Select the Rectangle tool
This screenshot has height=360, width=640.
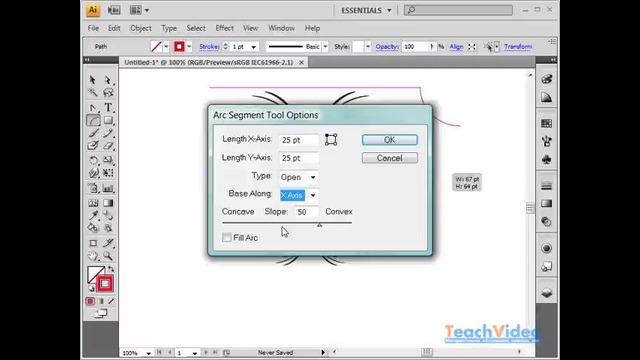point(108,120)
